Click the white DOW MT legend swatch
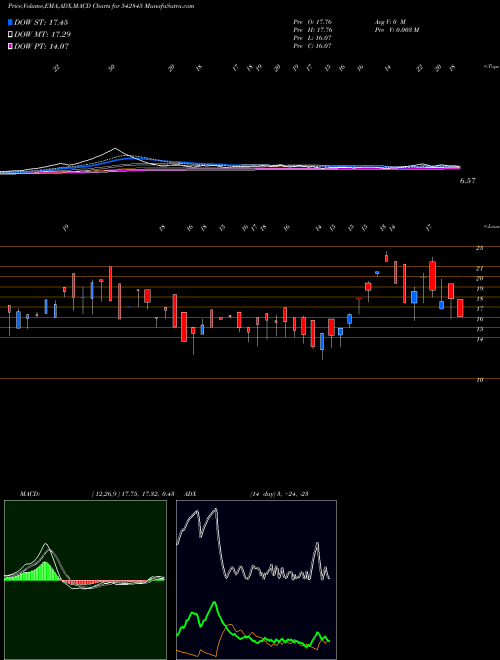500x660 pixels. point(10,35)
